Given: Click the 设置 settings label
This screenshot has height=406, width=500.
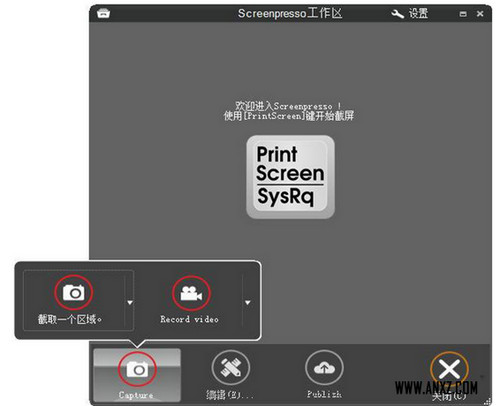Looking at the screenshot, I should point(418,14).
